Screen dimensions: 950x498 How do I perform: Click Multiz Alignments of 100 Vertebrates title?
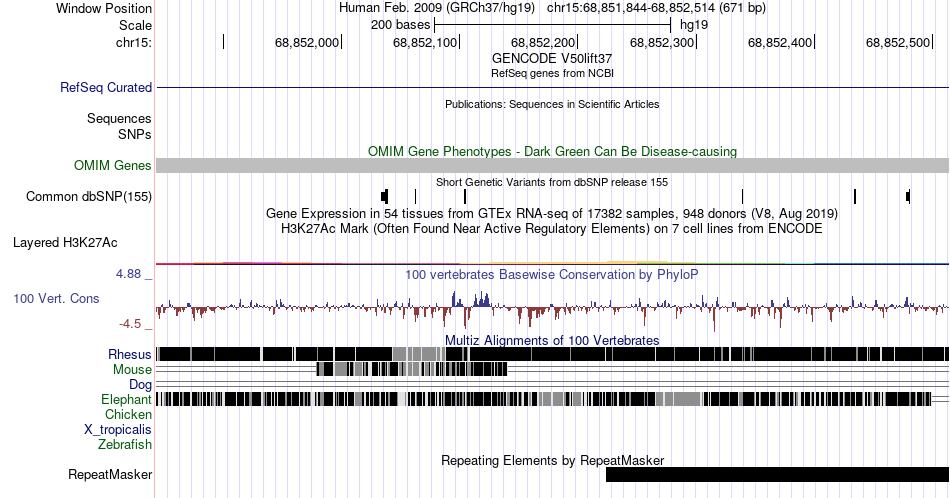point(552,340)
